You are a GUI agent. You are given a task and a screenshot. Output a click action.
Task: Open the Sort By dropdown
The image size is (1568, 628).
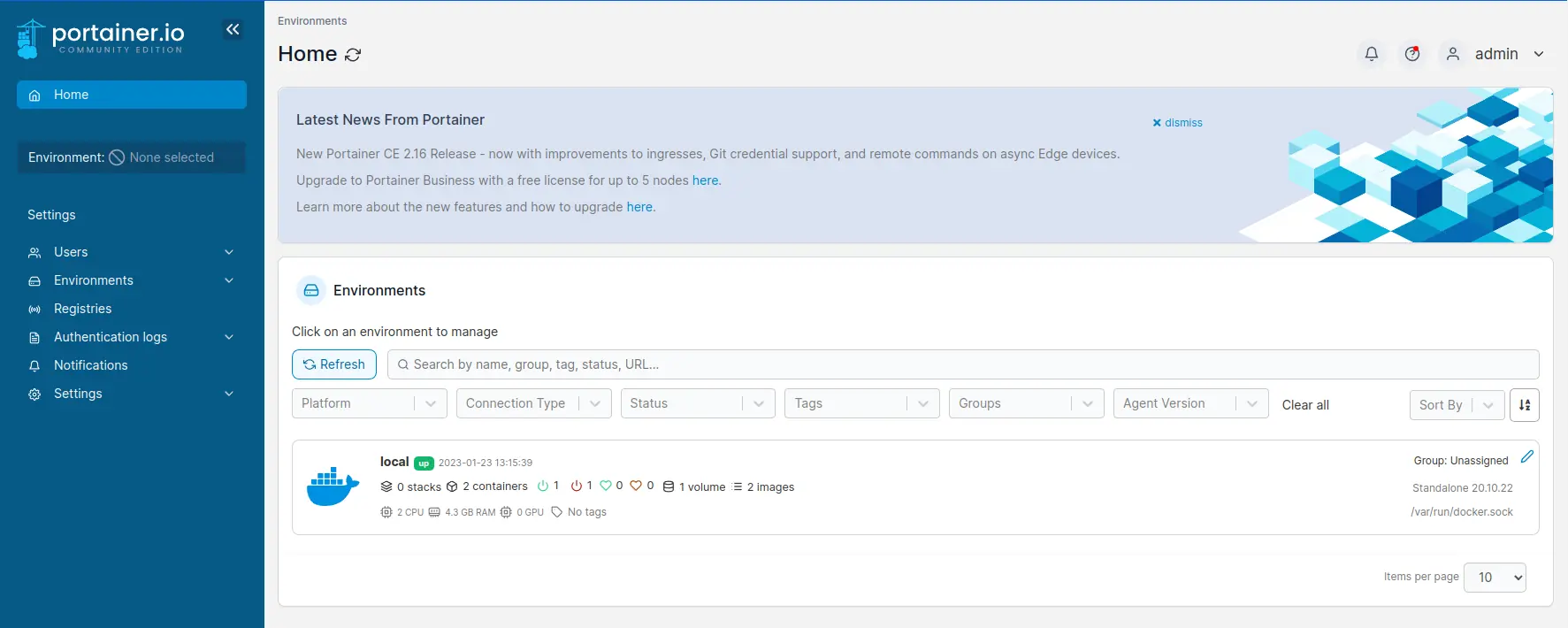click(1457, 405)
